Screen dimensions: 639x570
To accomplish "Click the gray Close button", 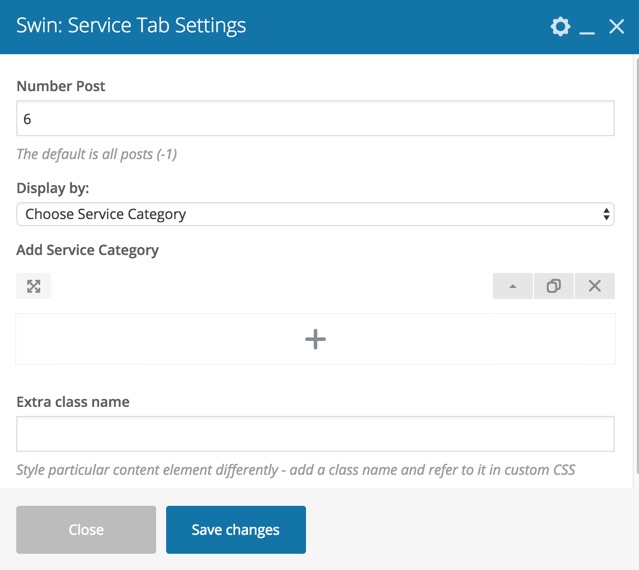I will click(86, 530).
